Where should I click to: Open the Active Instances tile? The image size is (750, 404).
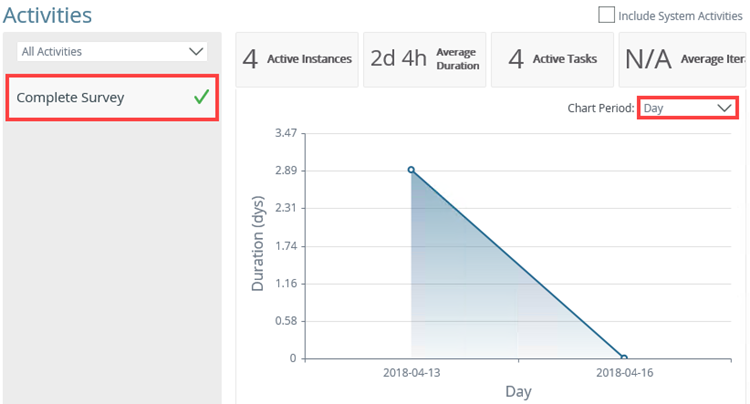298,59
